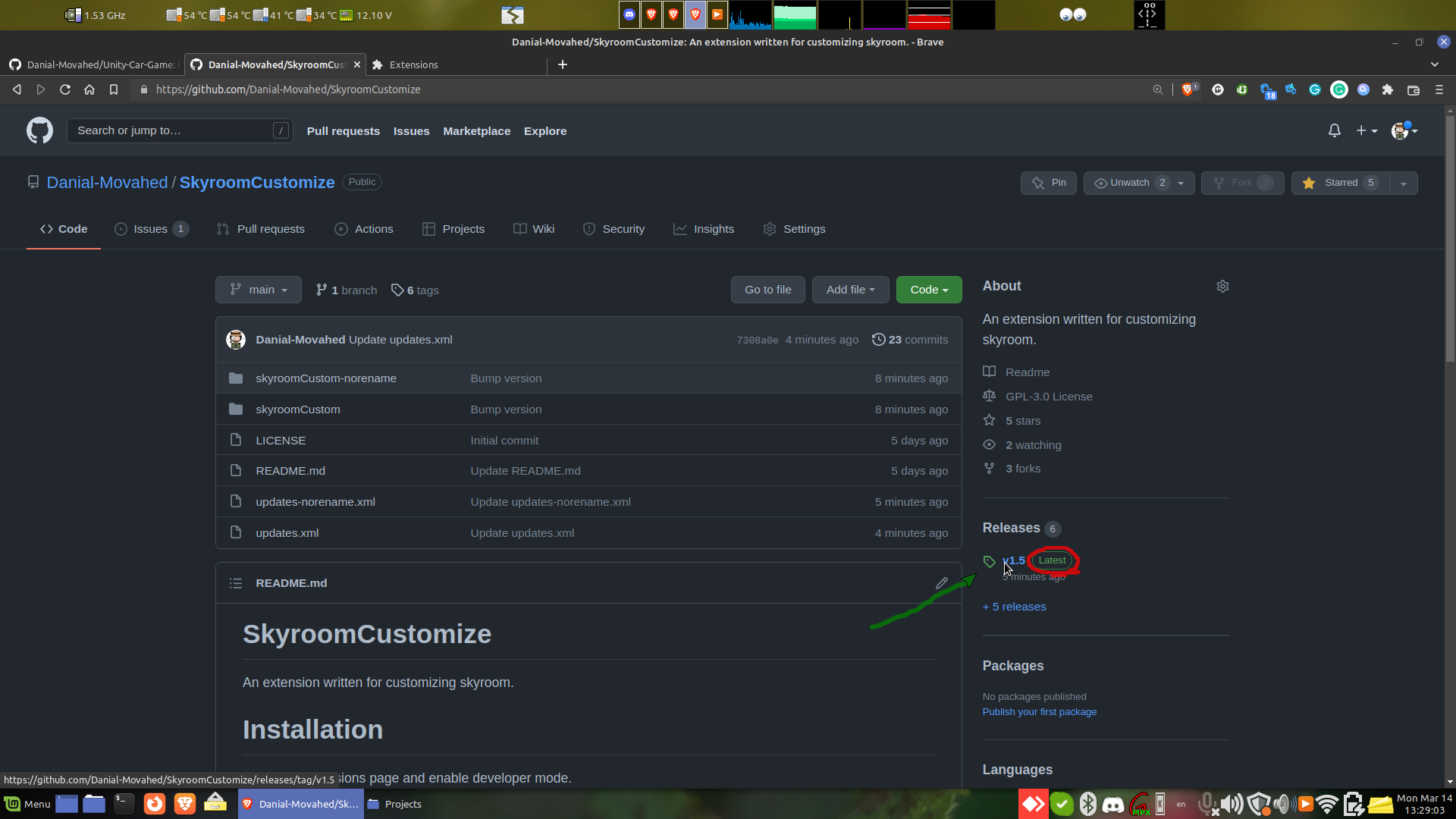Open the Insights tab
Viewport: 1456px width, 819px height.
pos(704,229)
